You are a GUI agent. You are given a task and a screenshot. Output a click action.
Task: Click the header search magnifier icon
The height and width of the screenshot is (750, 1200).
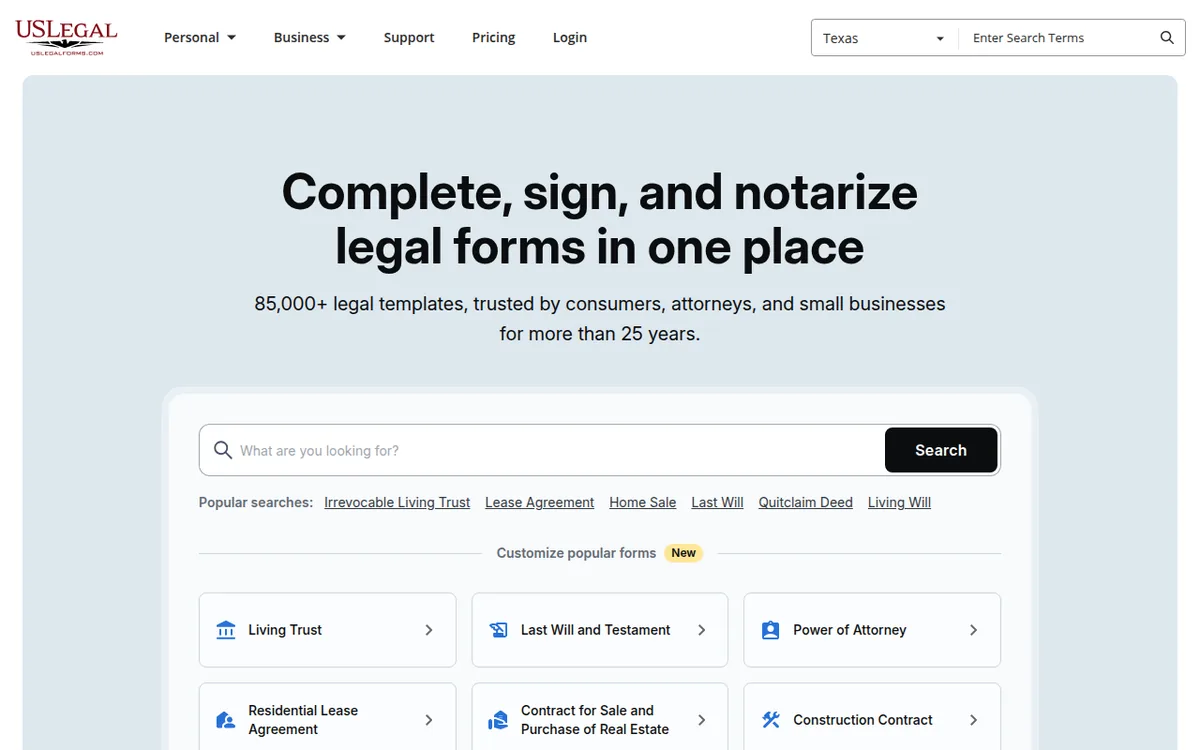pyautogui.click(x=1167, y=38)
